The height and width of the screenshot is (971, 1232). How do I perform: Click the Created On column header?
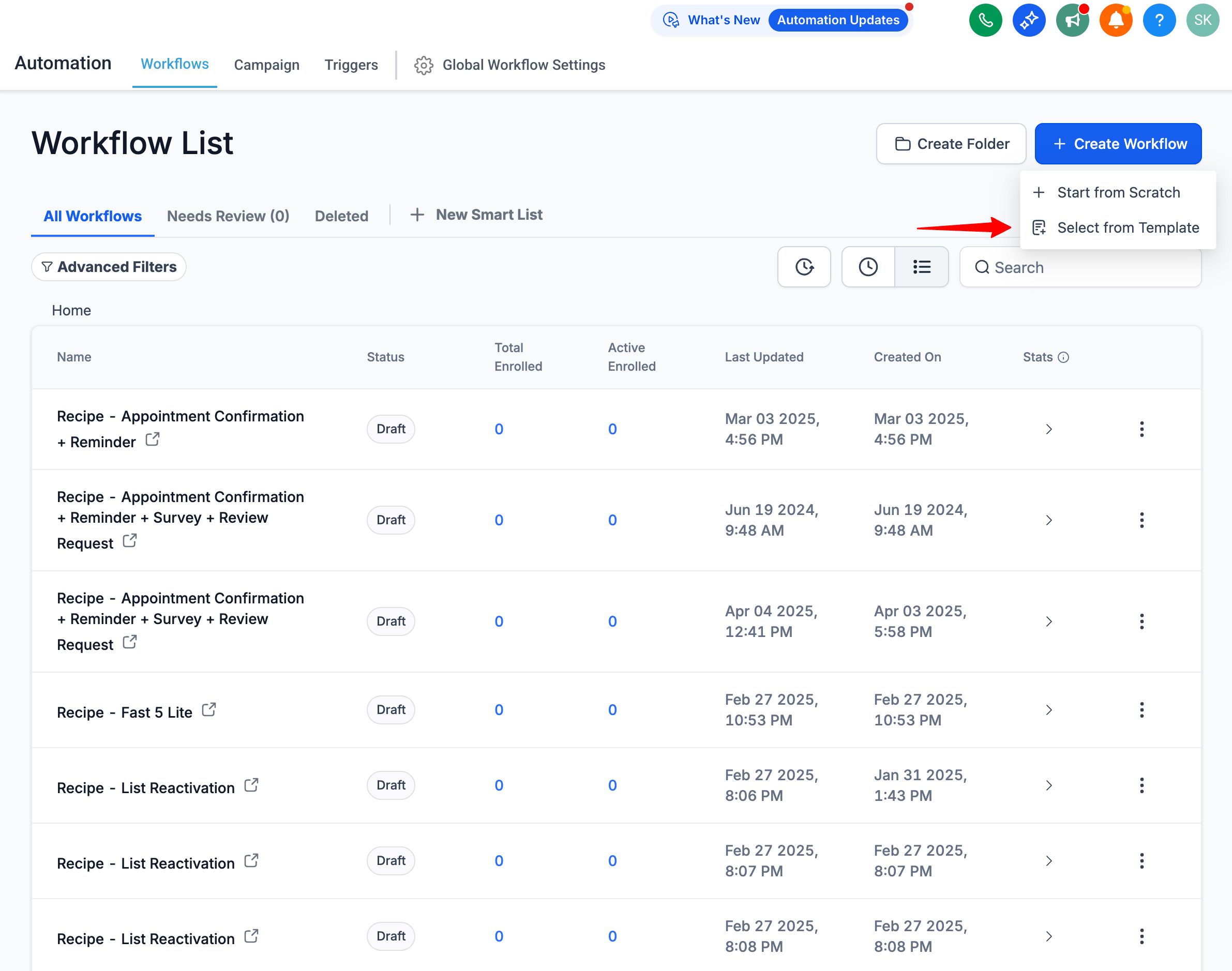[907, 357]
